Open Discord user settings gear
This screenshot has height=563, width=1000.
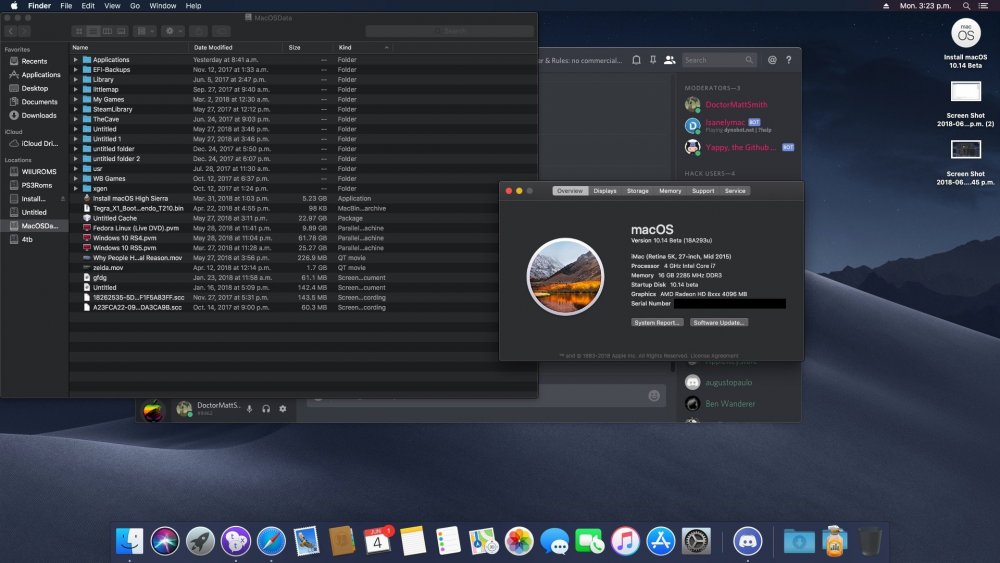(x=283, y=409)
